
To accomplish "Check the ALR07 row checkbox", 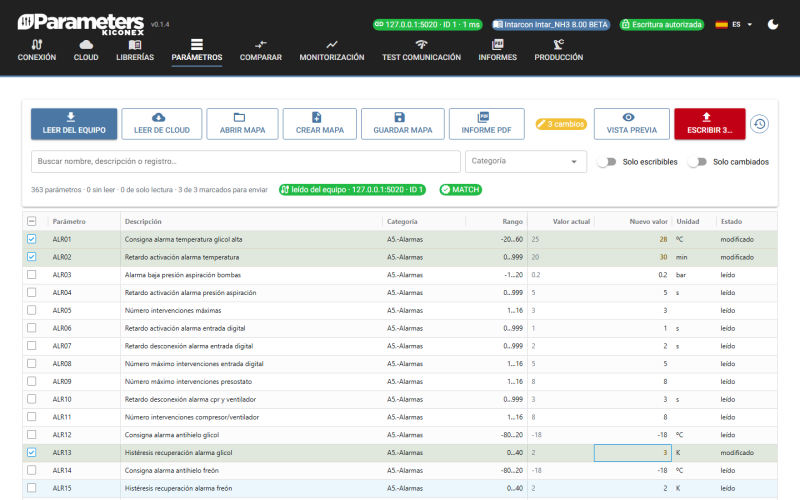I will pos(32,346).
